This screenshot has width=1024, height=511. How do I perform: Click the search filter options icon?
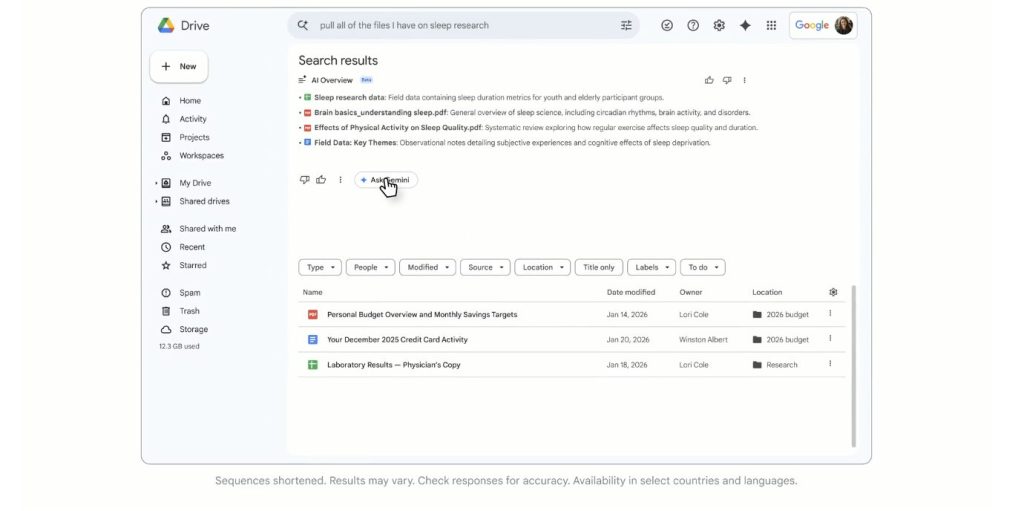click(x=626, y=26)
